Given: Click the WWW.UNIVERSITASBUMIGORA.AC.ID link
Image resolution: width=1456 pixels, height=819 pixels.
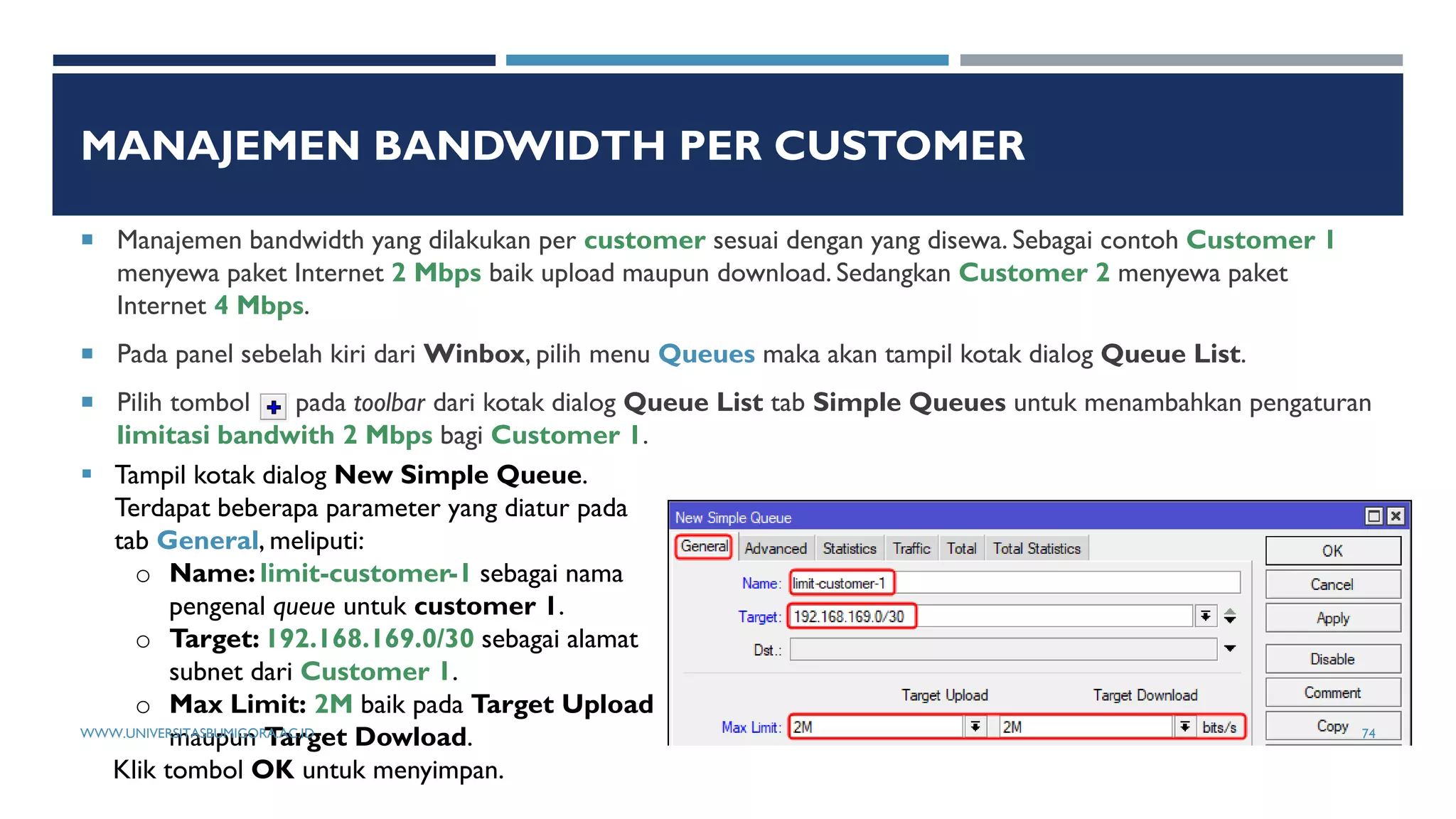Looking at the screenshot, I should click(x=197, y=733).
